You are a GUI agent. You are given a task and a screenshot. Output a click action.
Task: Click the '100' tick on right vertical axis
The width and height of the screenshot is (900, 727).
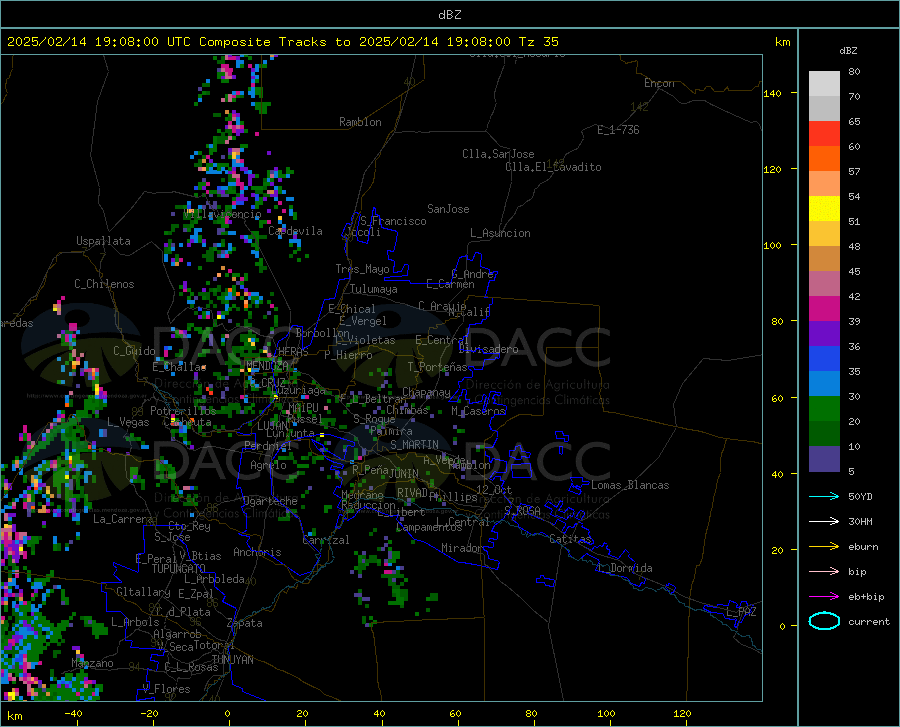[773, 246]
